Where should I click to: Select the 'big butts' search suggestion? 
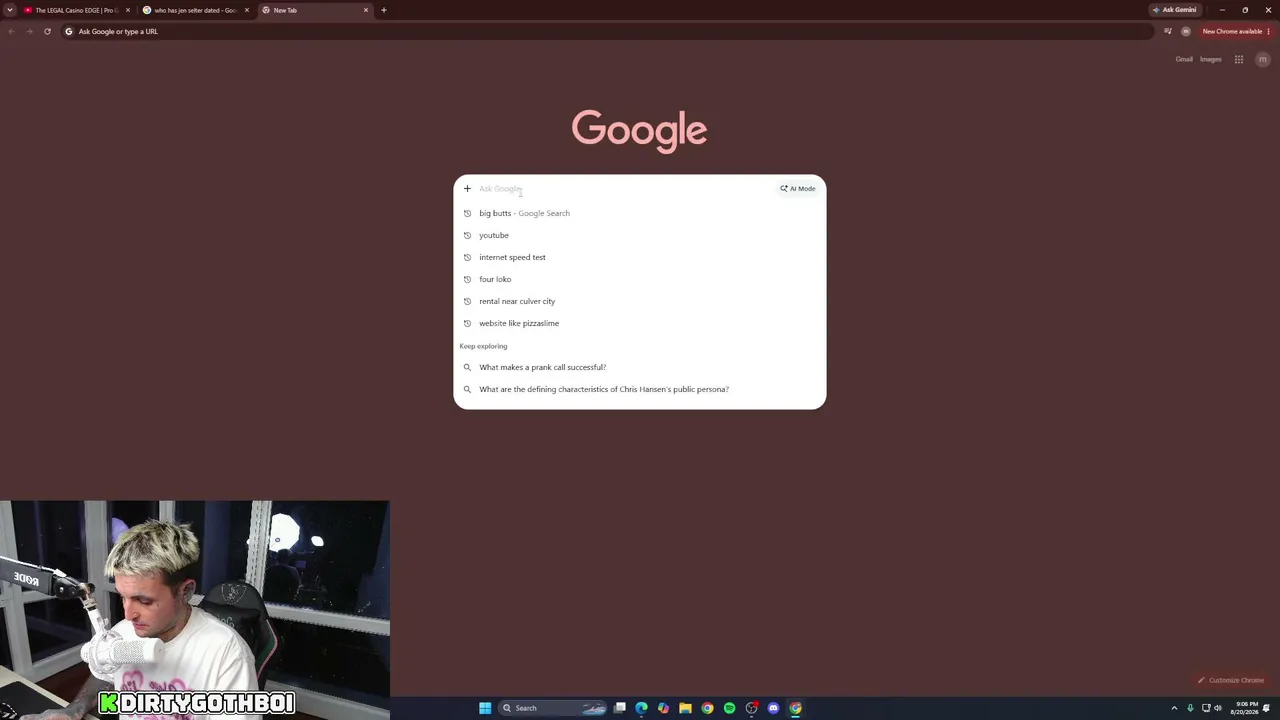[x=640, y=213]
